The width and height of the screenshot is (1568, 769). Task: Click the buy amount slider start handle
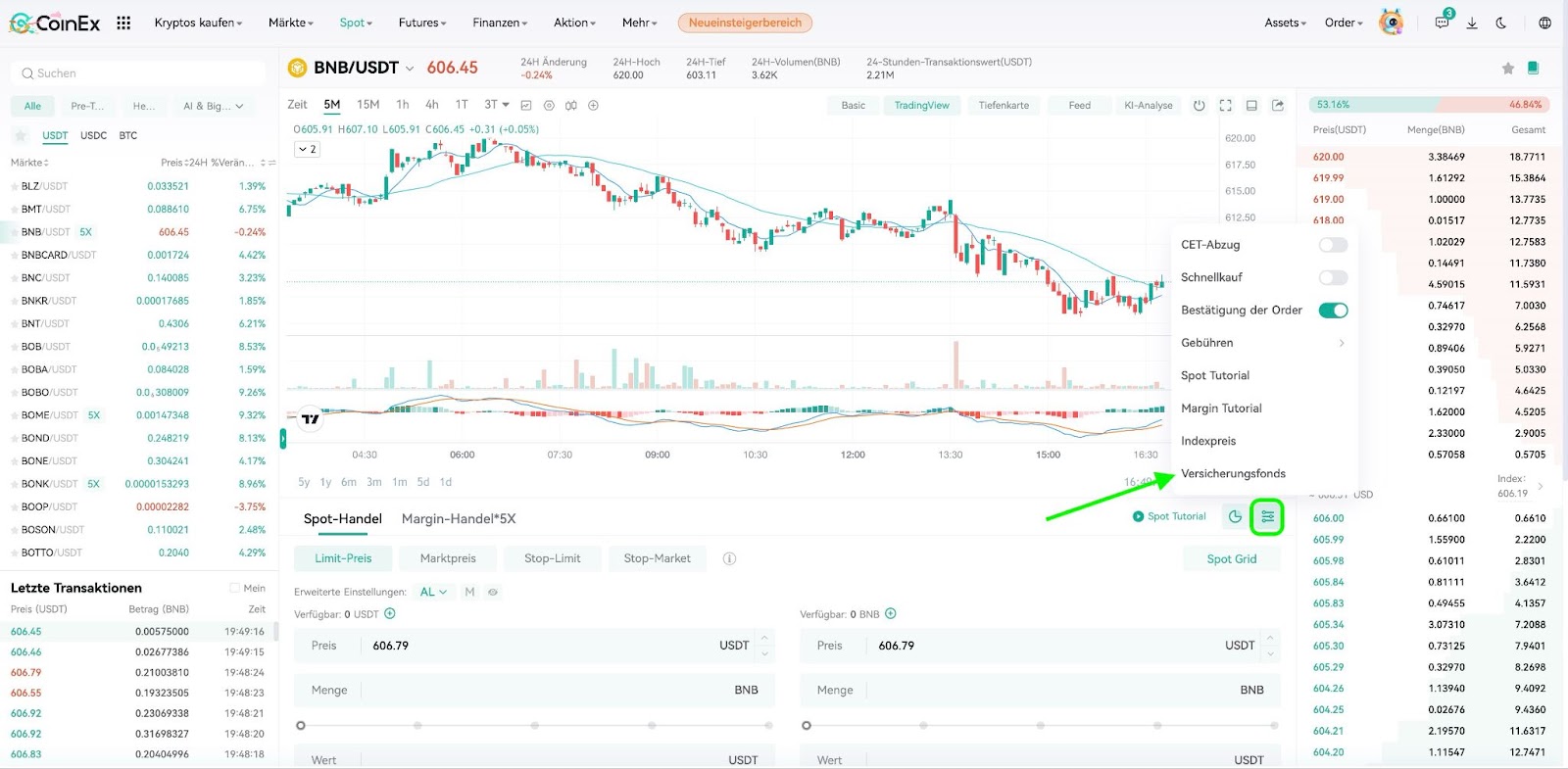(301, 726)
